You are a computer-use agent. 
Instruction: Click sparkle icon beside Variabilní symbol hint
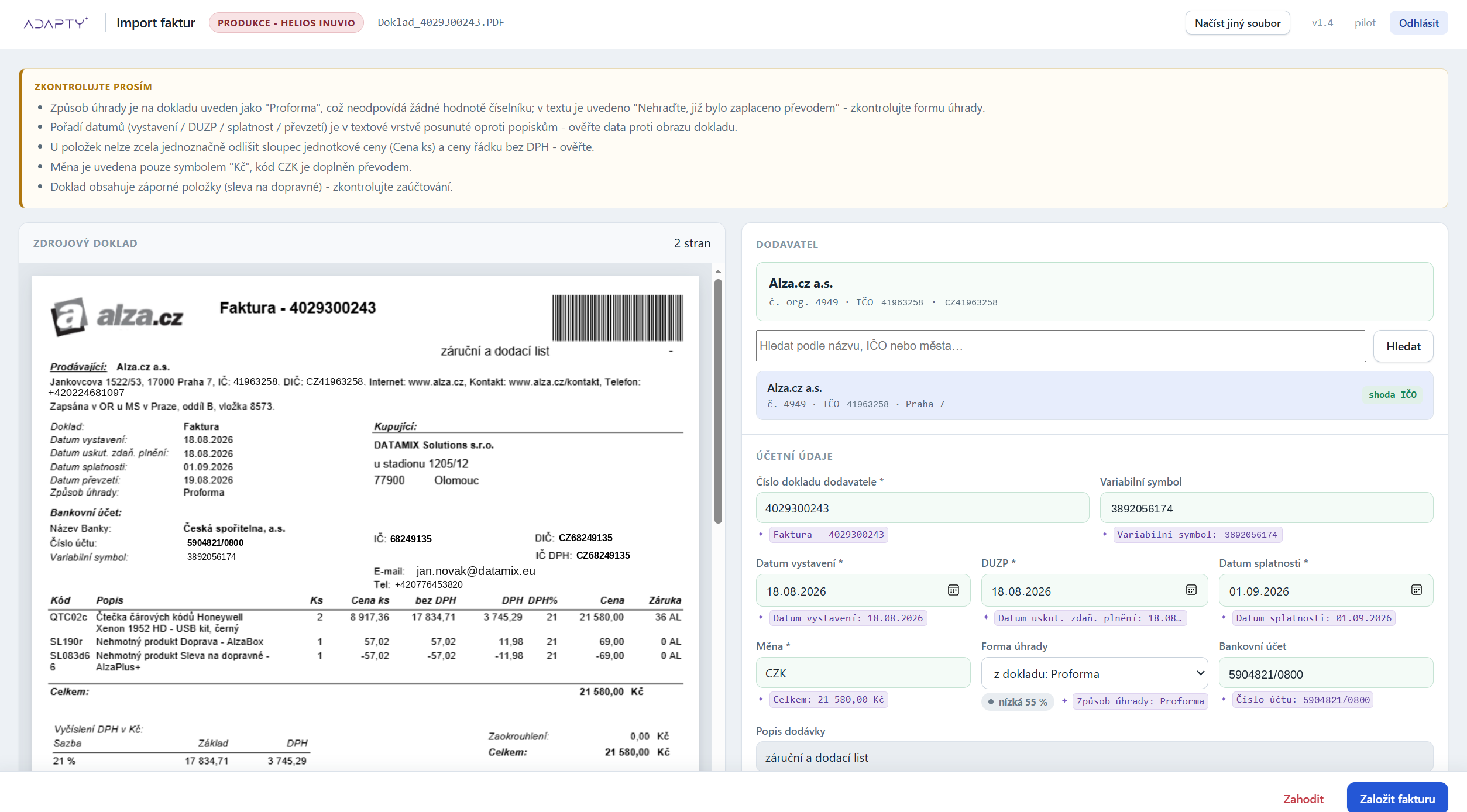coord(1105,534)
